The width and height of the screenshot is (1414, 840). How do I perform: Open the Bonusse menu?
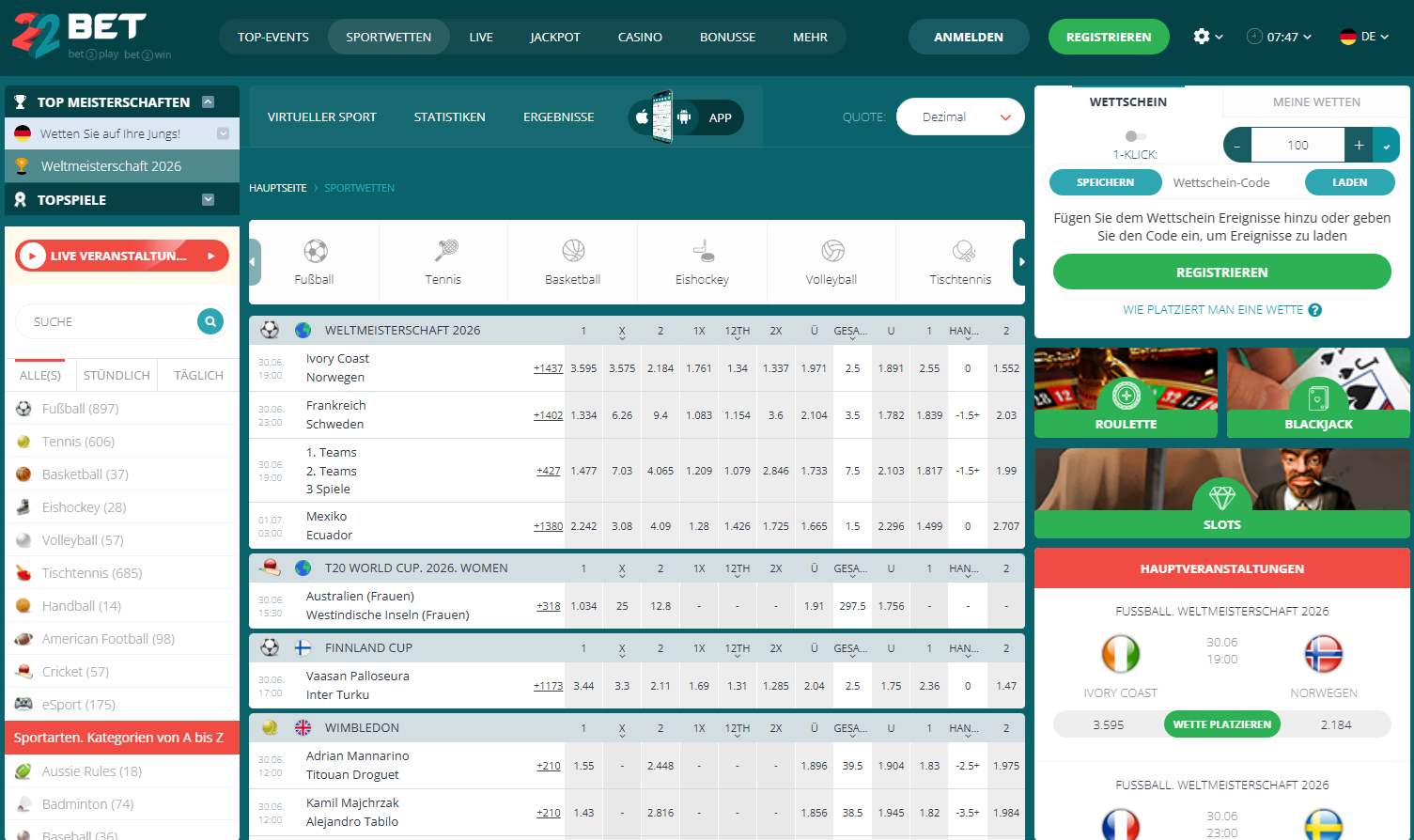coord(727,38)
